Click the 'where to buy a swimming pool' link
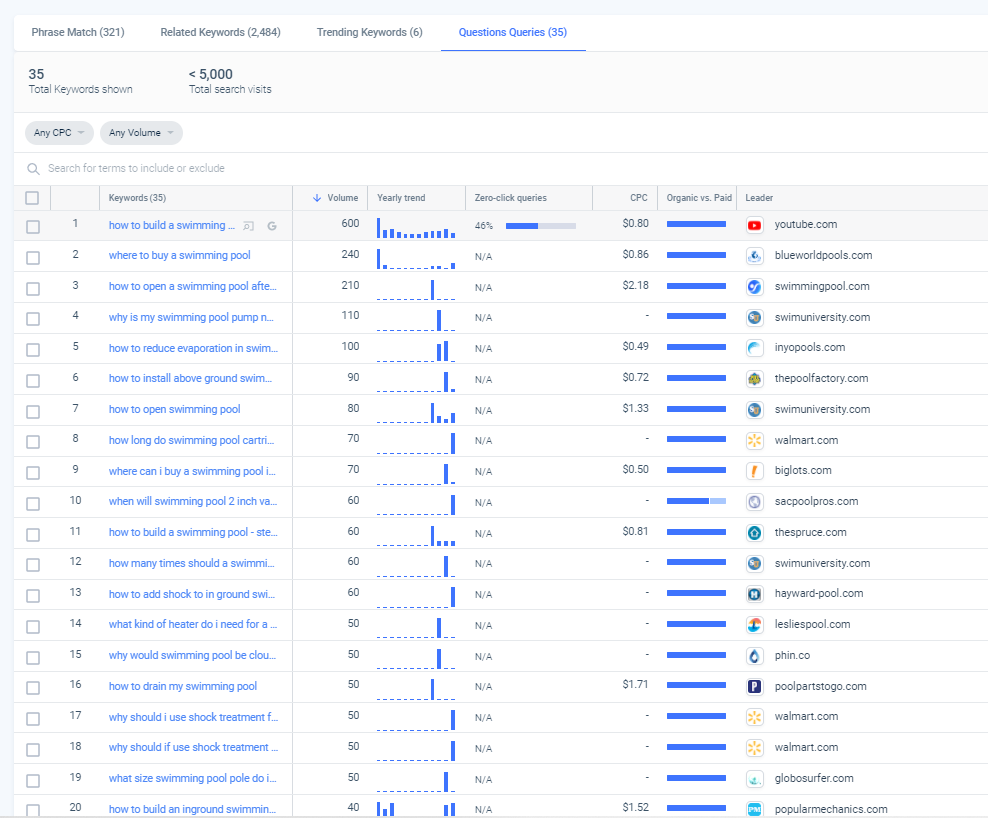The width and height of the screenshot is (988, 818). [x=180, y=255]
